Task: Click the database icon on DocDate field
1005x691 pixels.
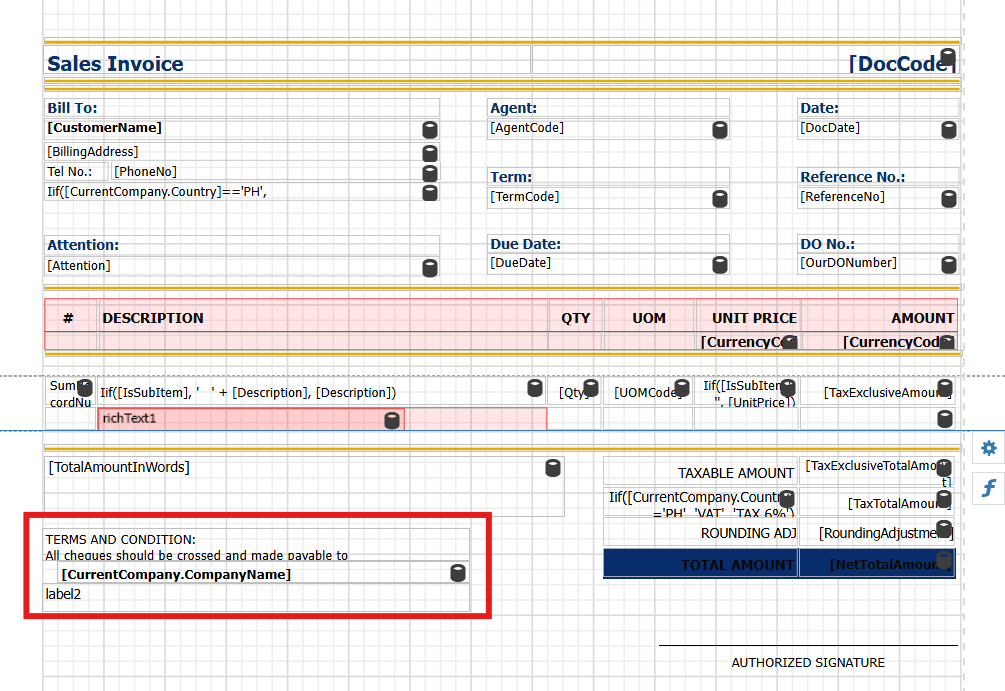Action: (949, 129)
